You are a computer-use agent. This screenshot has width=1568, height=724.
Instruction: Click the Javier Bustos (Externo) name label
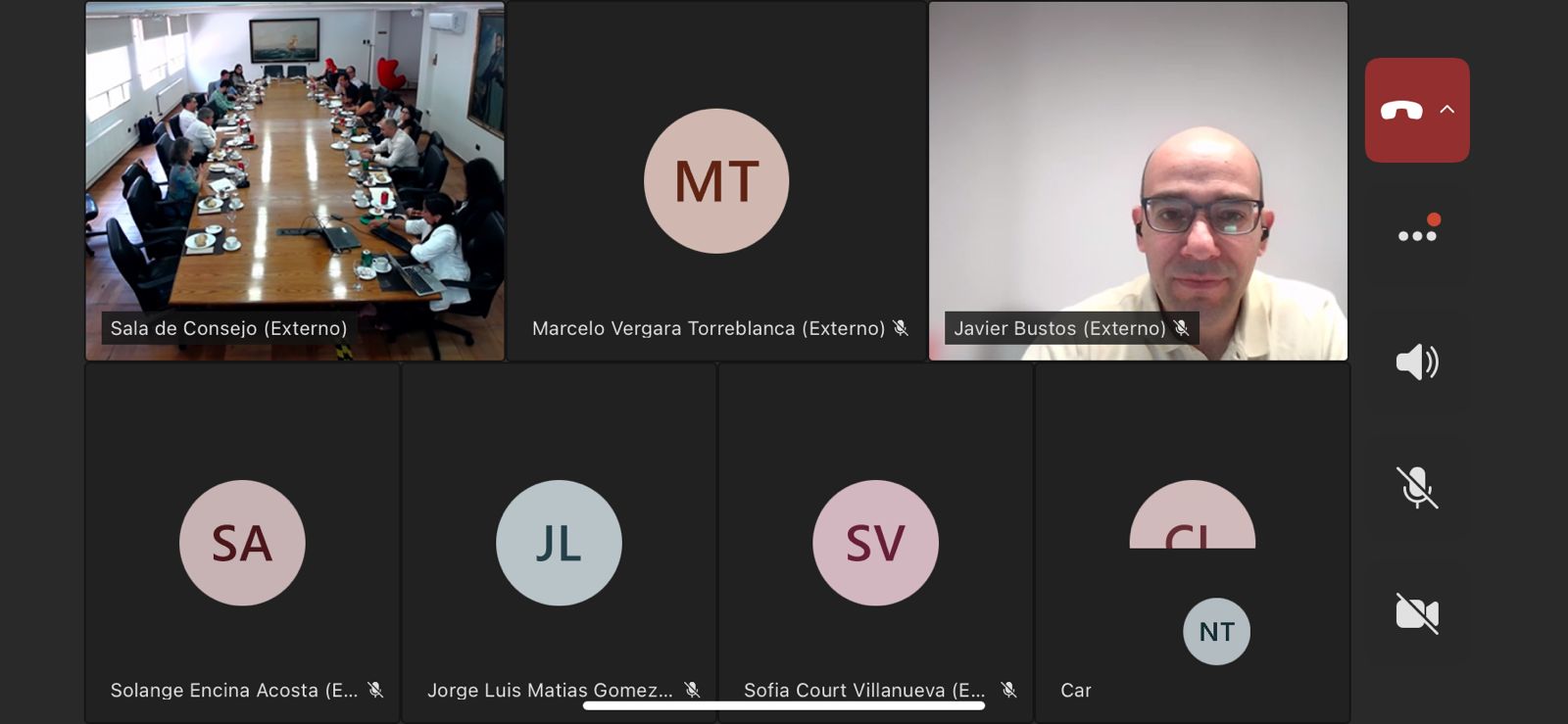coord(1060,328)
